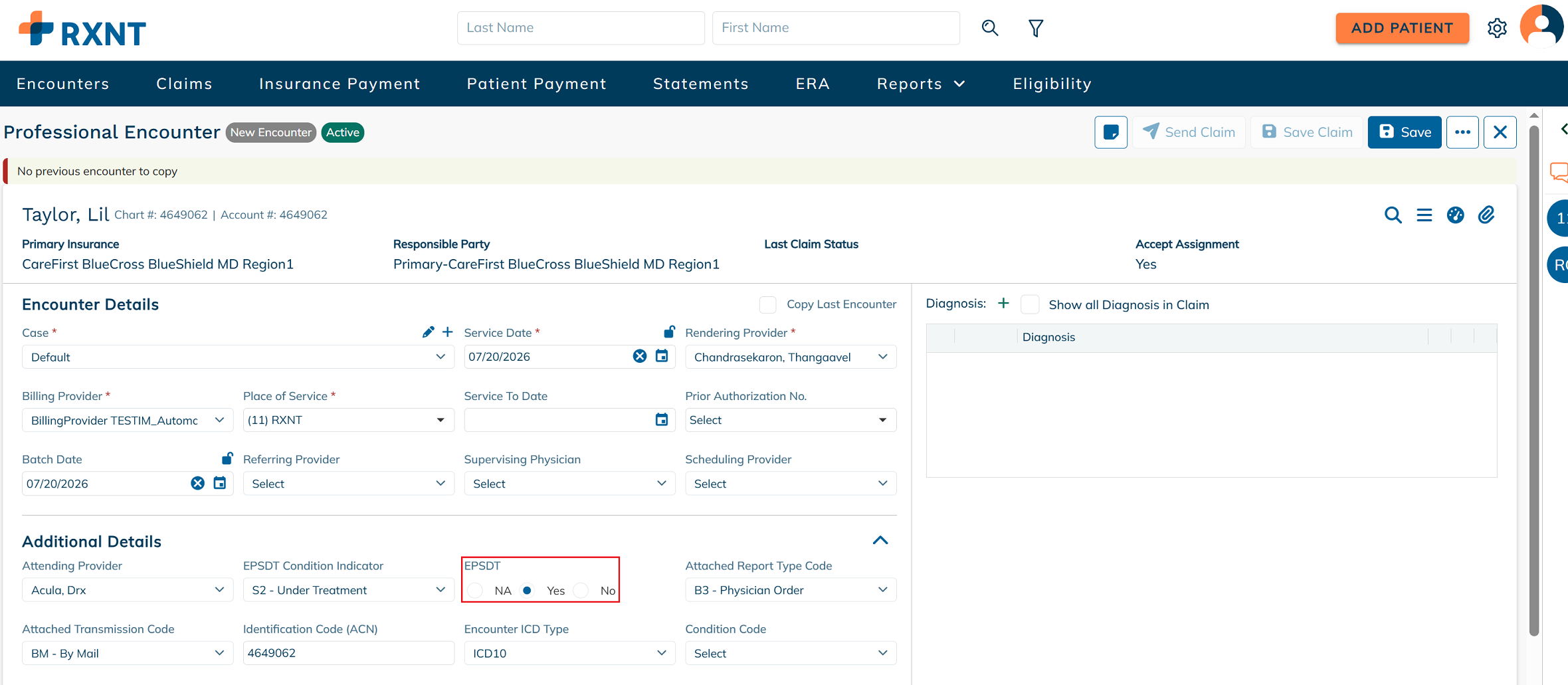Click the ADD PATIENT button
This screenshot has height=685, width=1568.
pos(1403,28)
